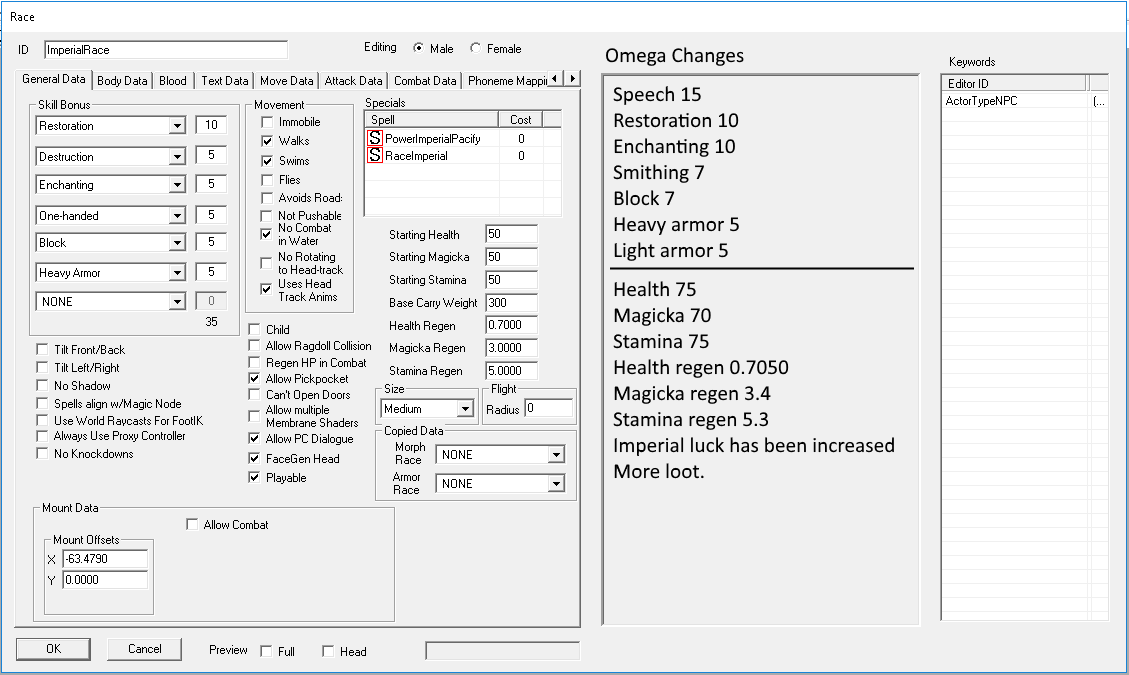Enable Allow Combat for mount
Viewport: 1129px width, 675px height.
(192, 525)
